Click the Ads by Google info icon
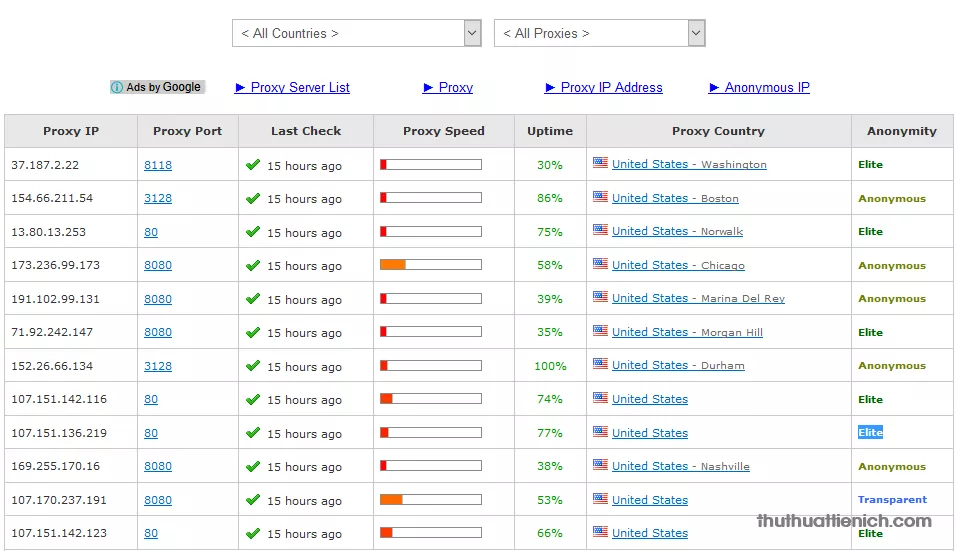The width and height of the screenshot is (957, 551). [x=117, y=88]
